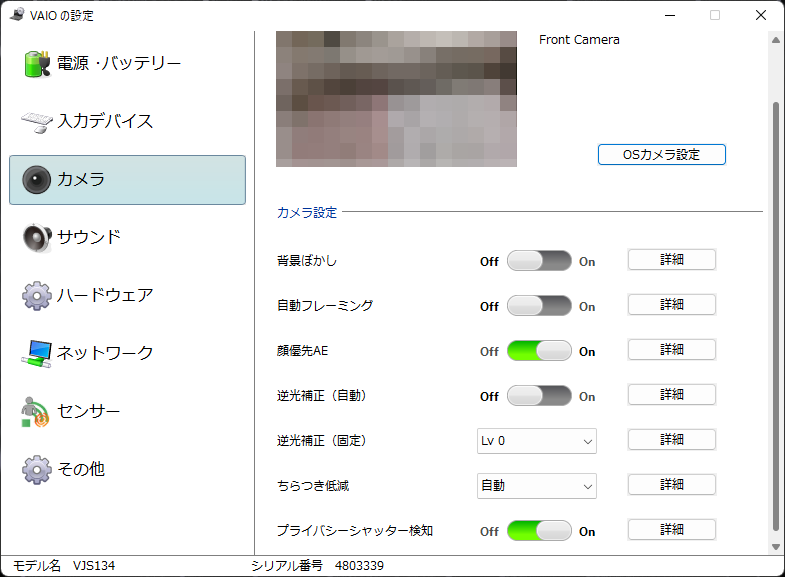The width and height of the screenshot is (785, 577).
Task: Switch to the サウンド section
Action: point(127,238)
